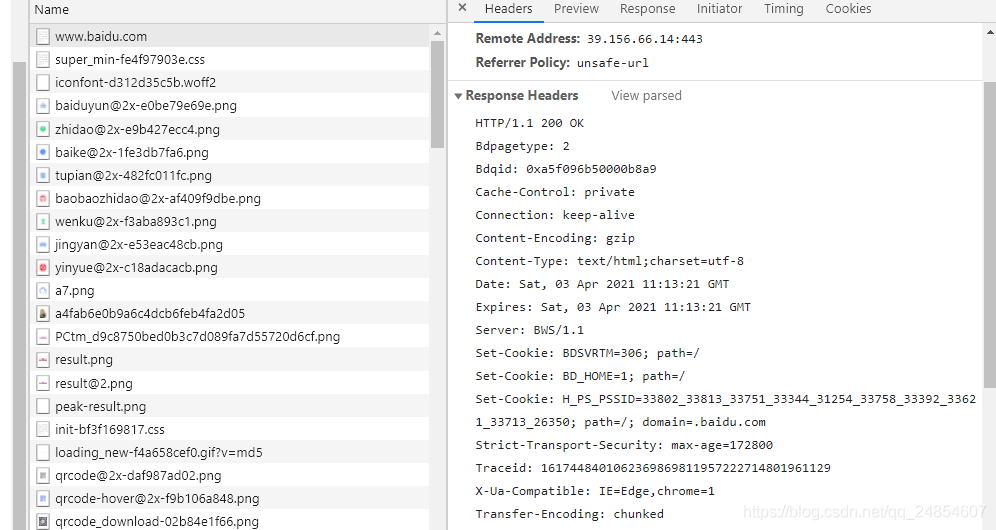Click the image icon for tupian@2x-482fc011fc.png

coord(43,175)
